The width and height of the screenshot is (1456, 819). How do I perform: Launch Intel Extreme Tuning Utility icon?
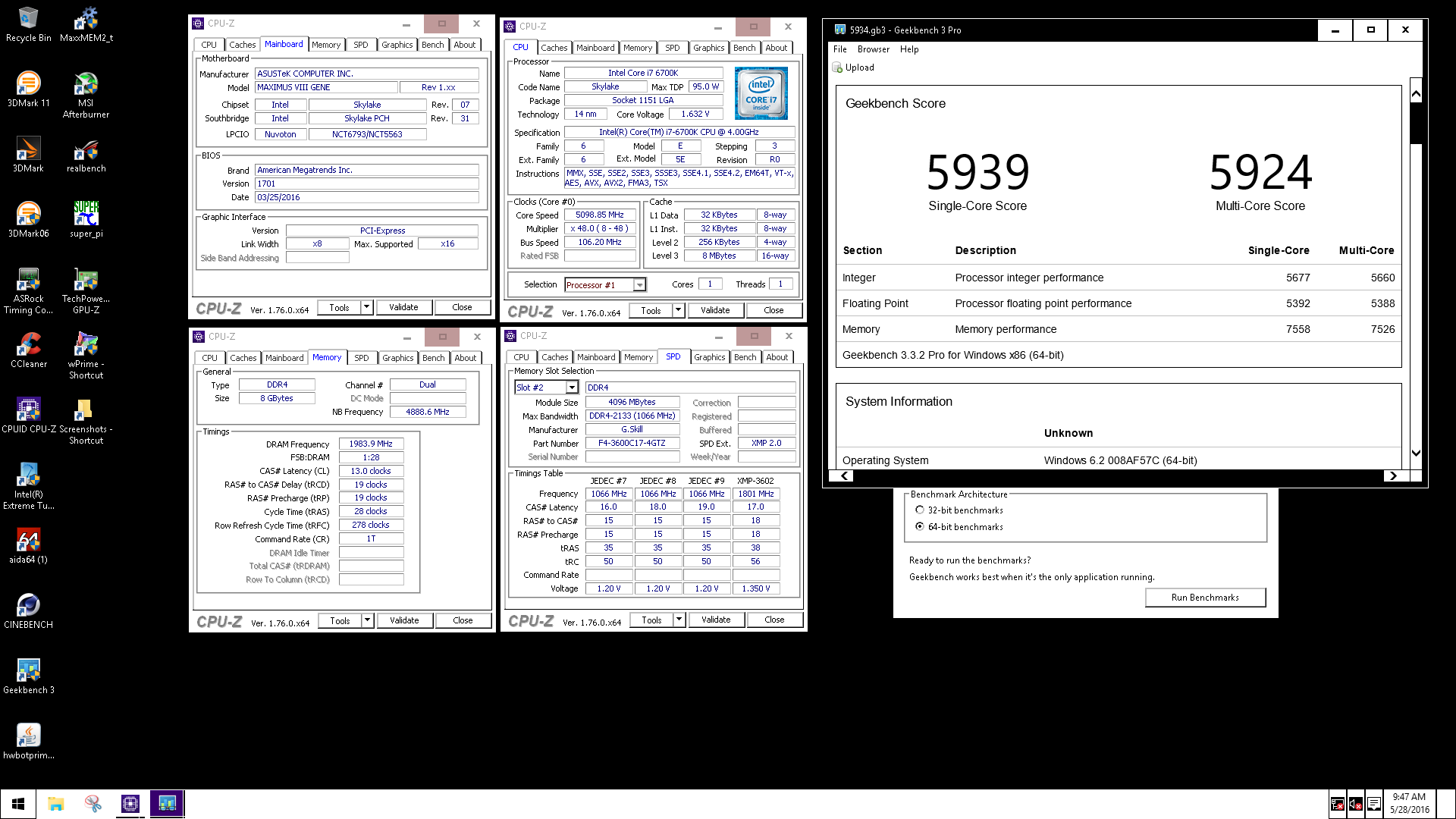point(28,486)
